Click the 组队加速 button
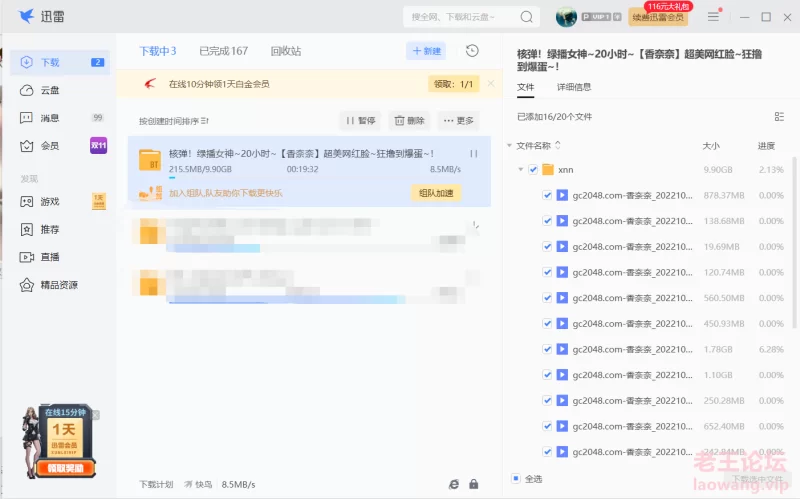 coord(436,193)
